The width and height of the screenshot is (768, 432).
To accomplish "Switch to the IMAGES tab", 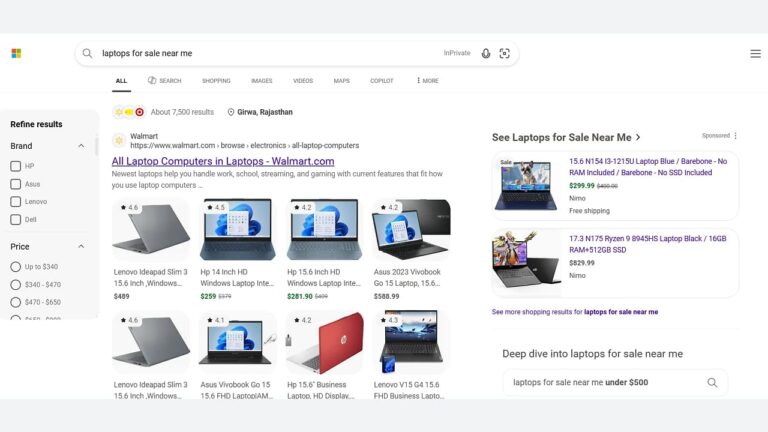I will pos(262,81).
